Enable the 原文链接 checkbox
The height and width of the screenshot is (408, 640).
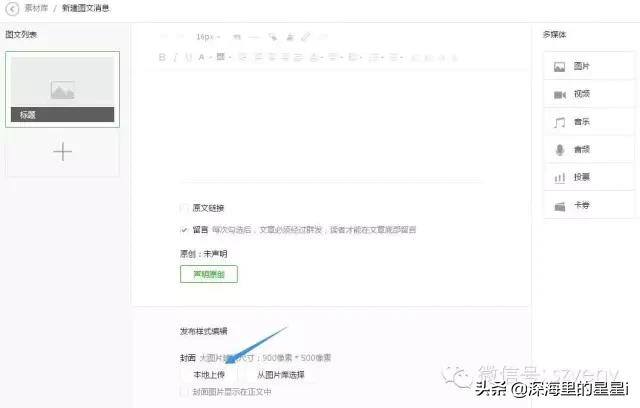coord(184,208)
